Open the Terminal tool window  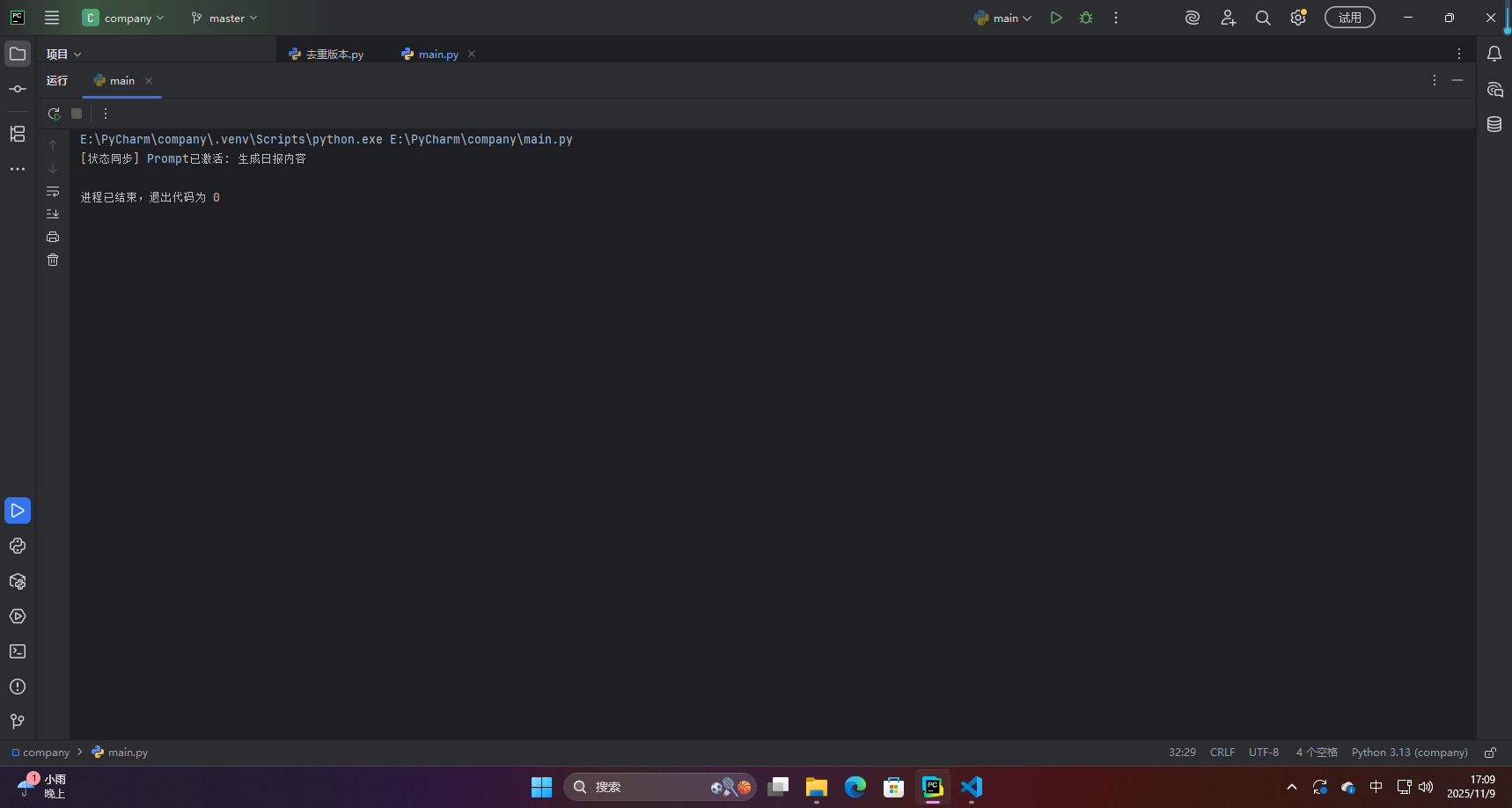pos(18,651)
